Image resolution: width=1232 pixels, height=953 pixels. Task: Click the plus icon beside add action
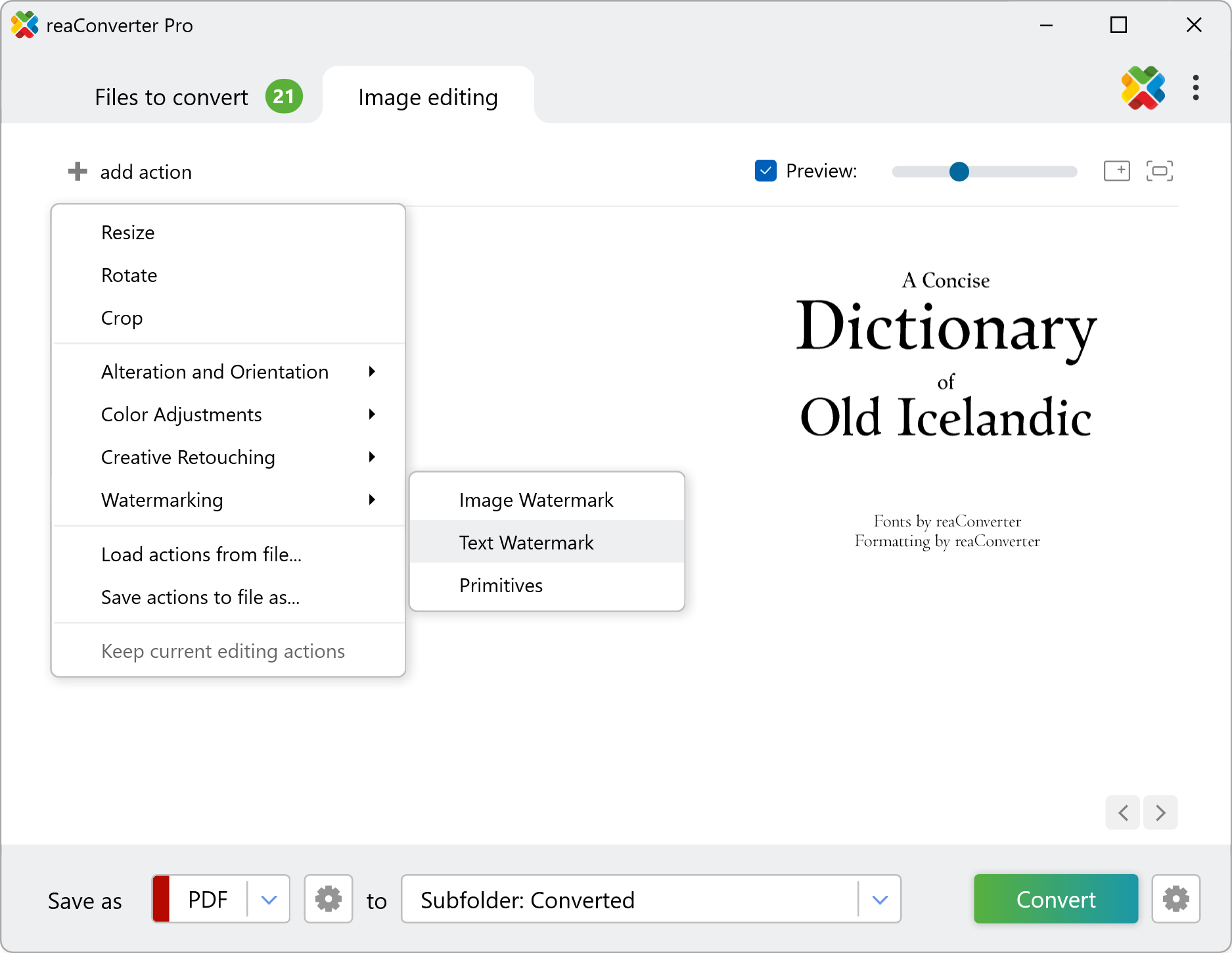click(78, 172)
